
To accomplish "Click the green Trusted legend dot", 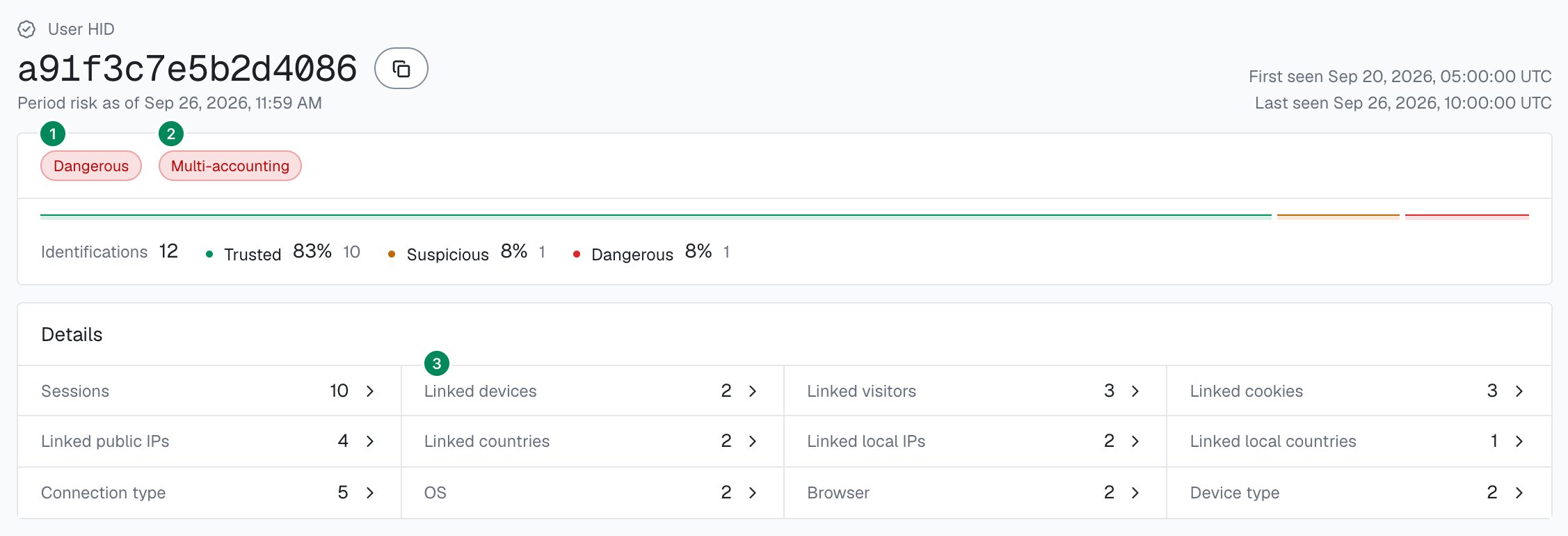I will pos(209,254).
